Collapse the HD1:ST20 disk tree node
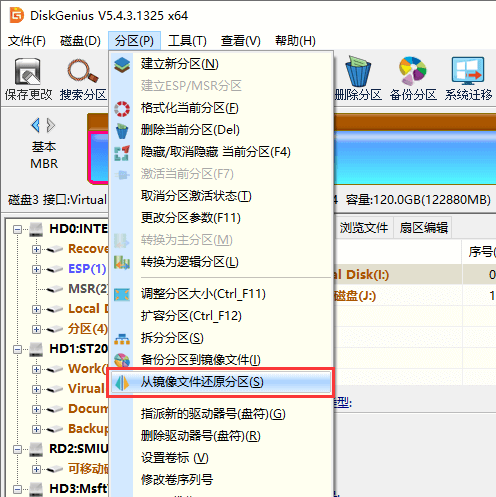The height and width of the screenshot is (497, 496). 17,349
